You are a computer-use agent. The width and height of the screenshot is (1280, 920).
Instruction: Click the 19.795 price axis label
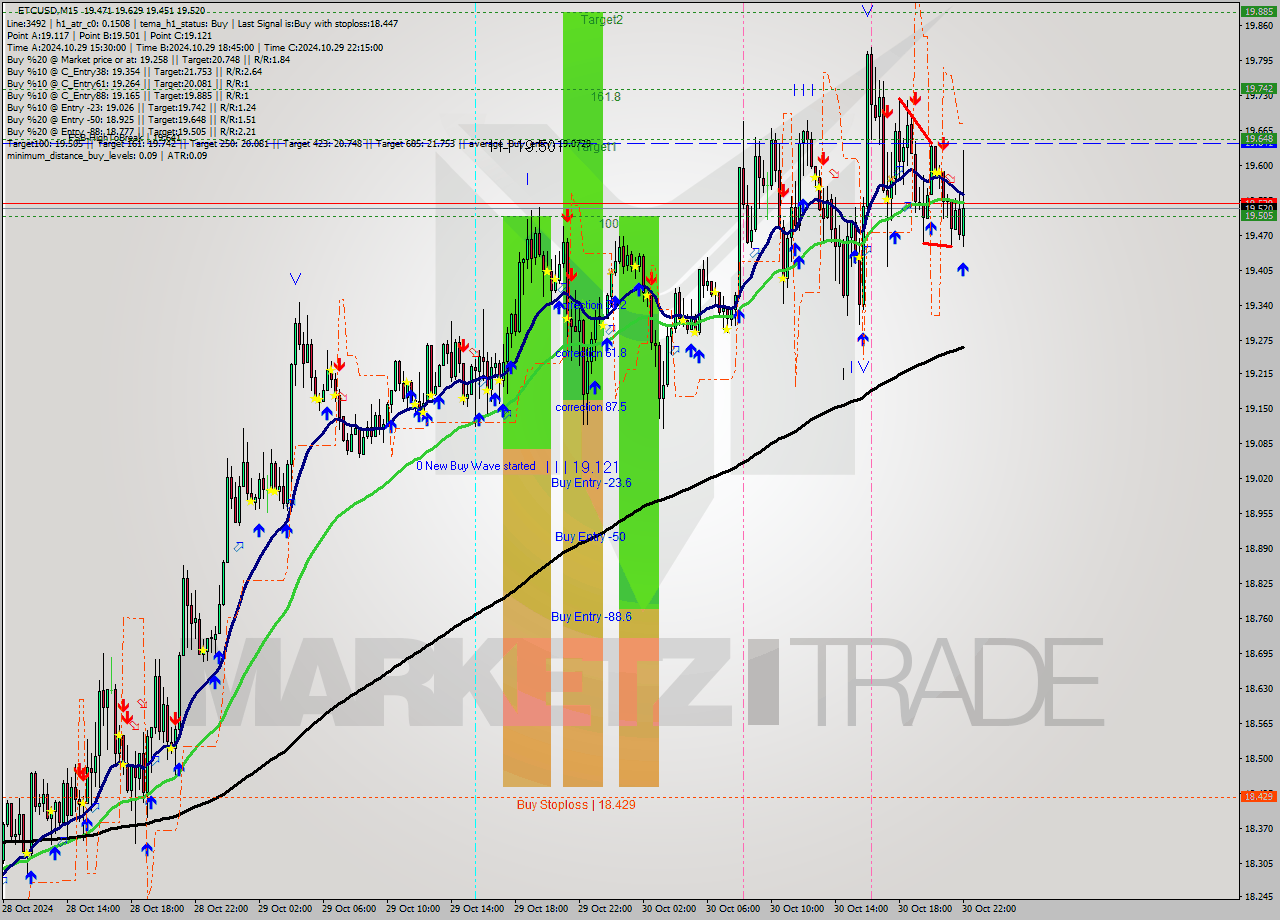1258,60
